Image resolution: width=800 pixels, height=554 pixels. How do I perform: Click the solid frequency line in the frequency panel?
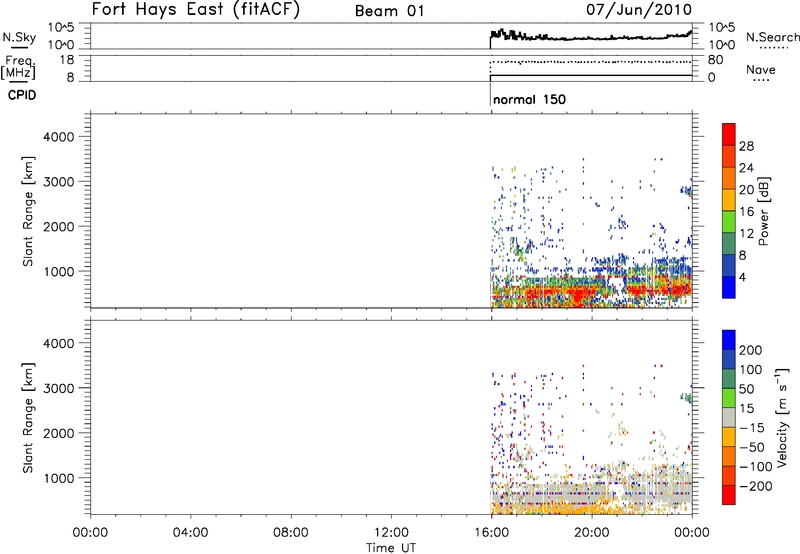[592, 75]
